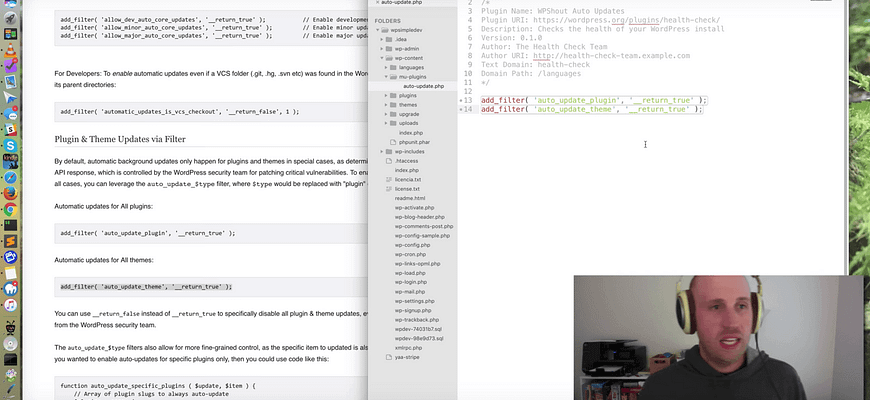Open wp-login.php from the sidebar

click(411, 282)
